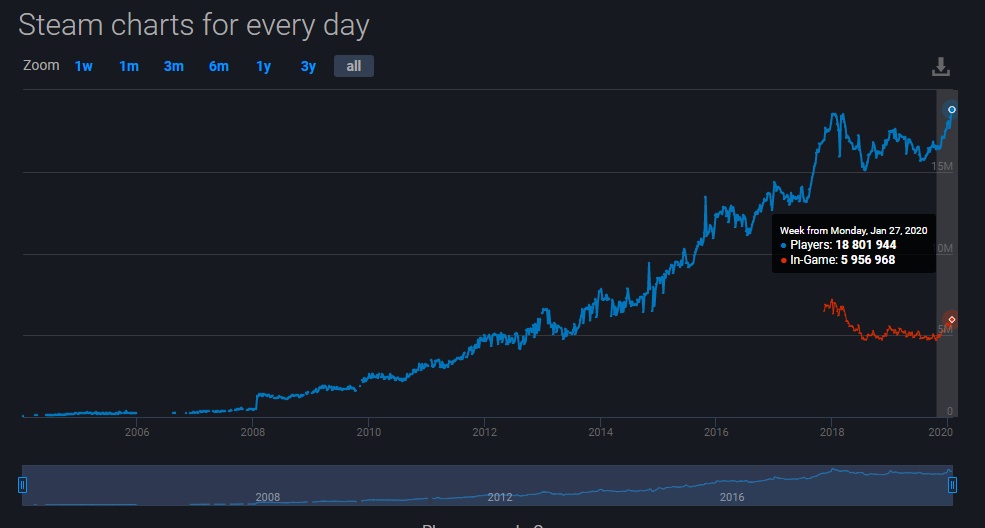Click the blue Players data point marker
Viewport: 985px width, 528px height.
[x=952, y=109]
